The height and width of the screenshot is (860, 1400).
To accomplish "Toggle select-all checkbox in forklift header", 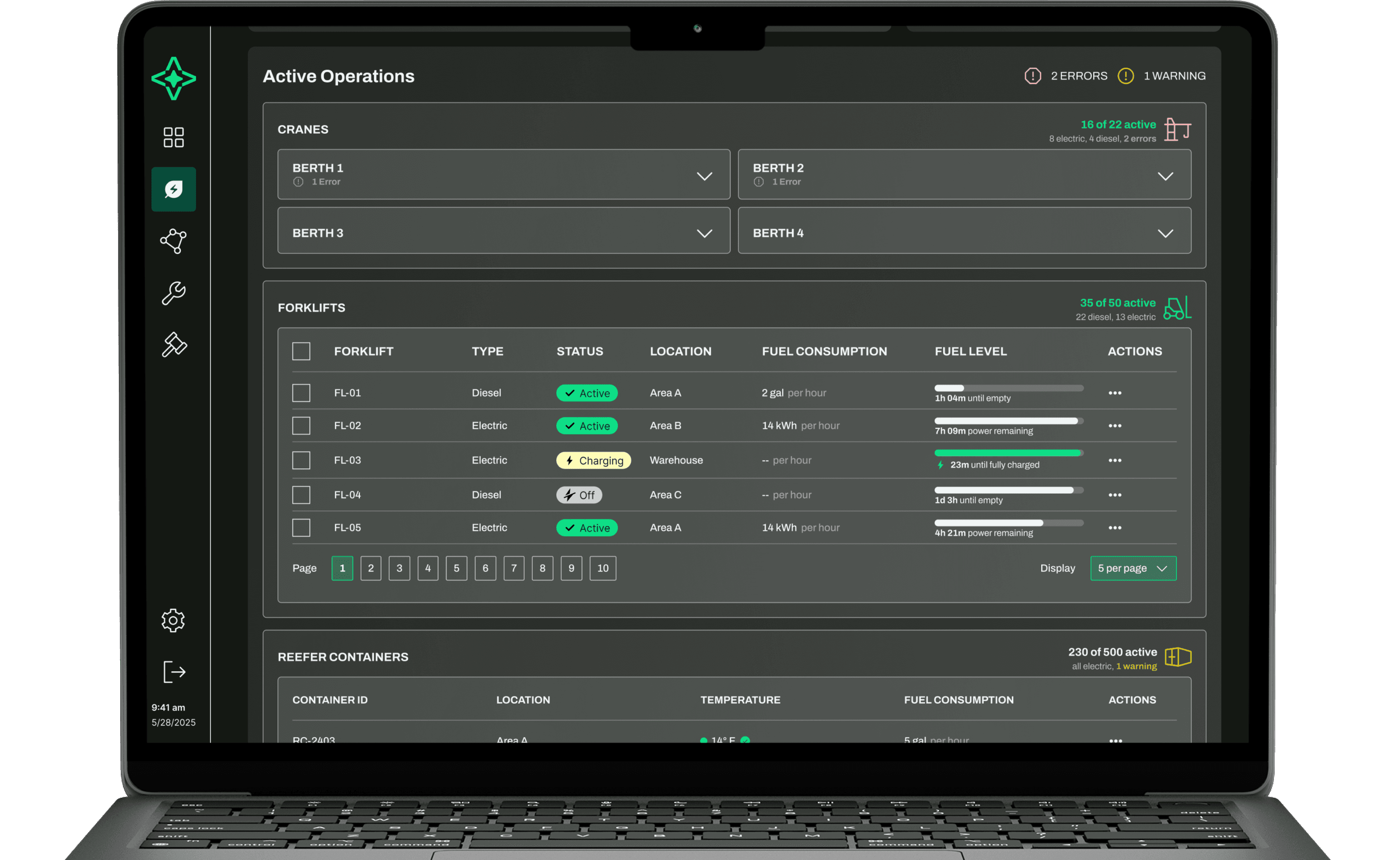I will click(x=301, y=351).
